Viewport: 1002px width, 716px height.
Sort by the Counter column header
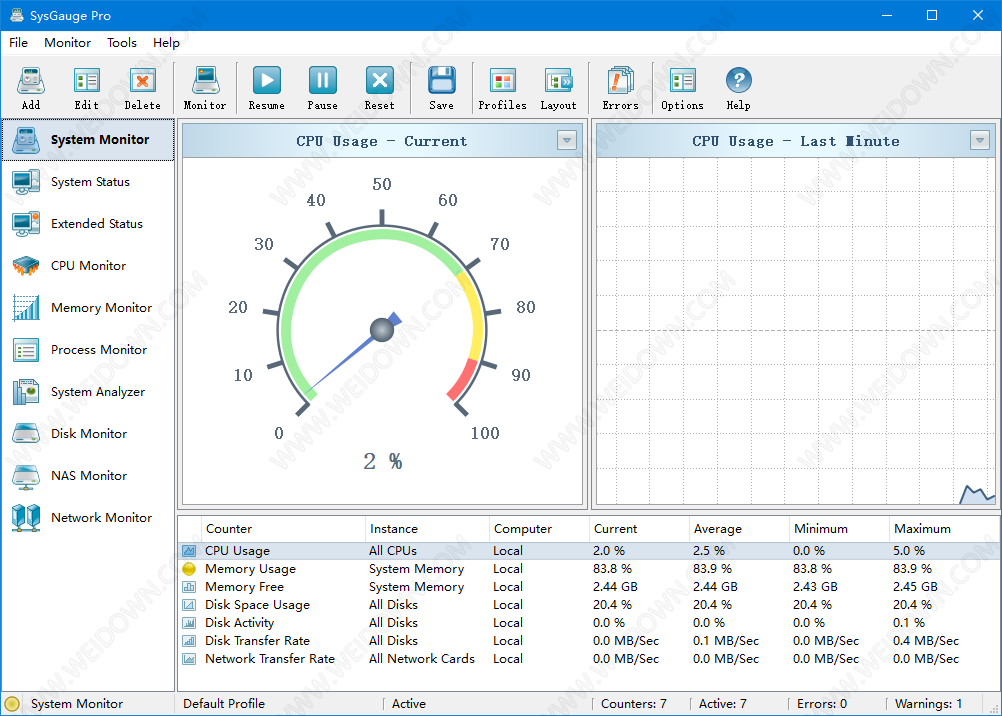pyautogui.click(x=283, y=529)
